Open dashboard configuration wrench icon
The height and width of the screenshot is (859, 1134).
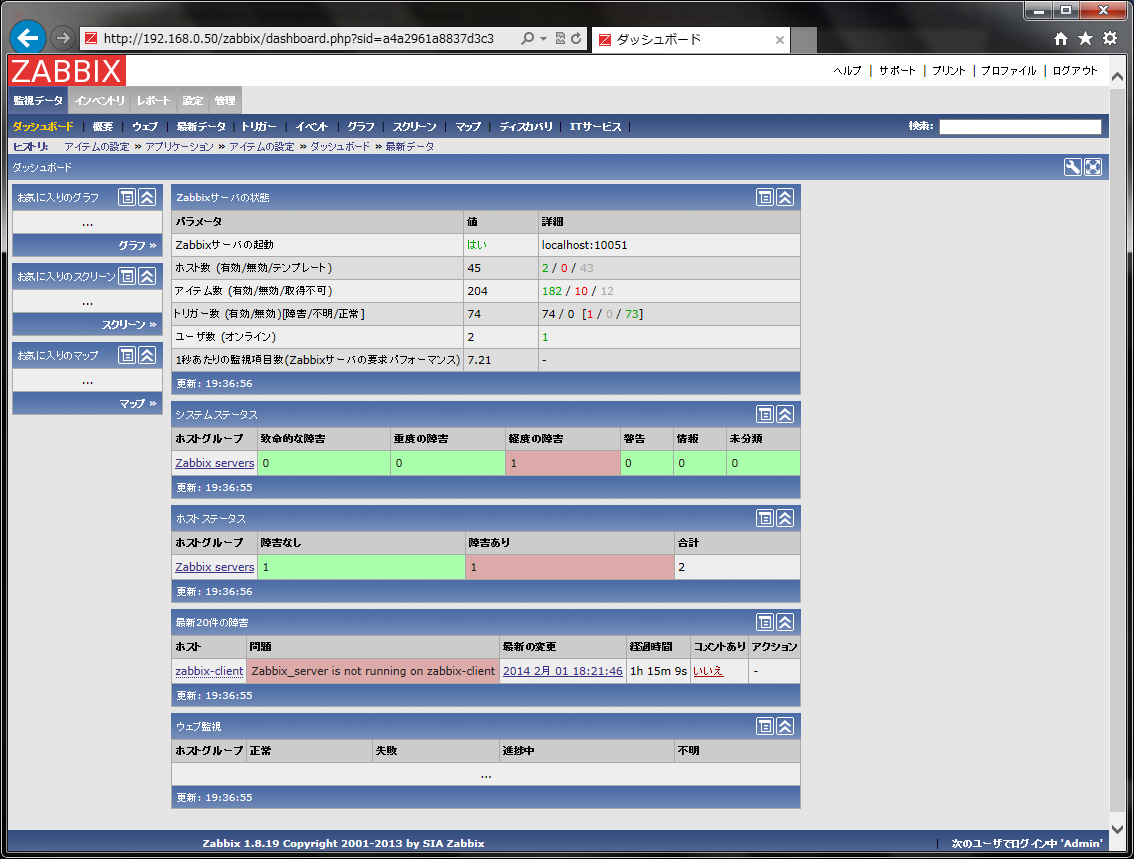click(x=1073, y=167)
